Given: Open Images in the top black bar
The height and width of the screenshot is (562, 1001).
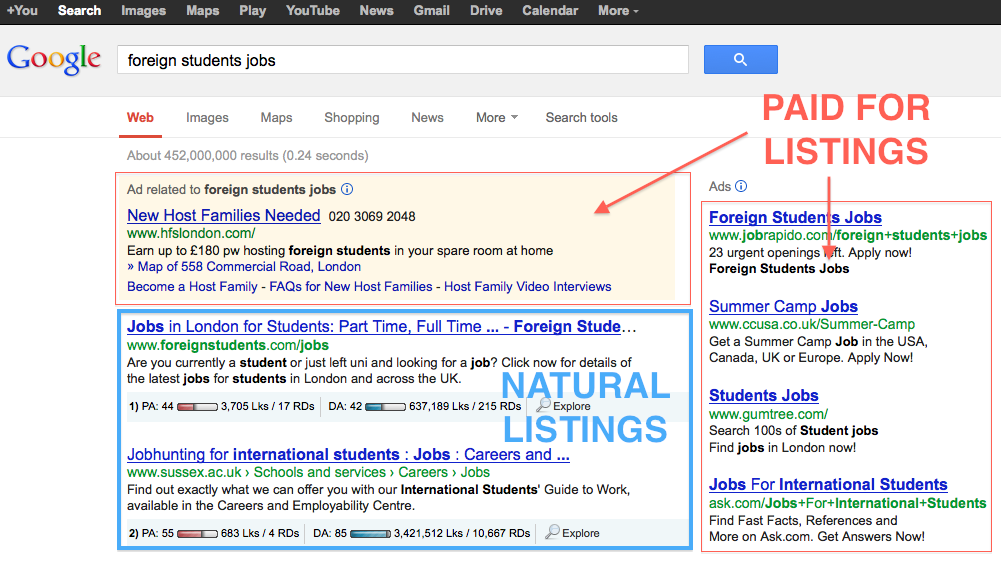Looking at the screenshot, I should (144, 11).
